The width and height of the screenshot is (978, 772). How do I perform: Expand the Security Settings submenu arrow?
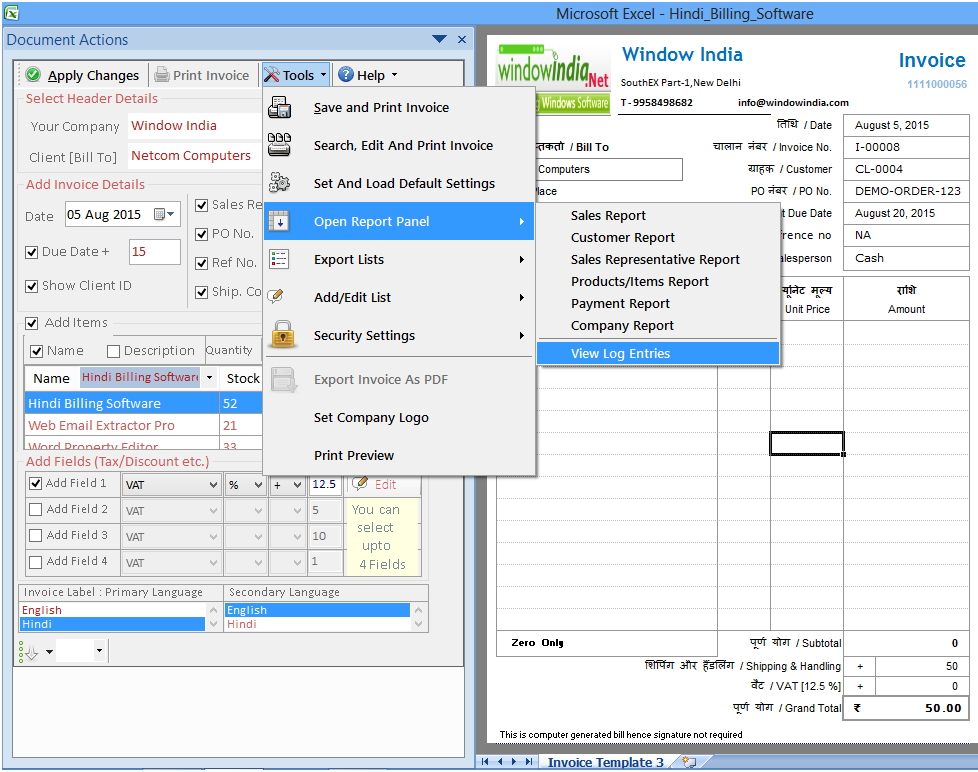point(522,335)
